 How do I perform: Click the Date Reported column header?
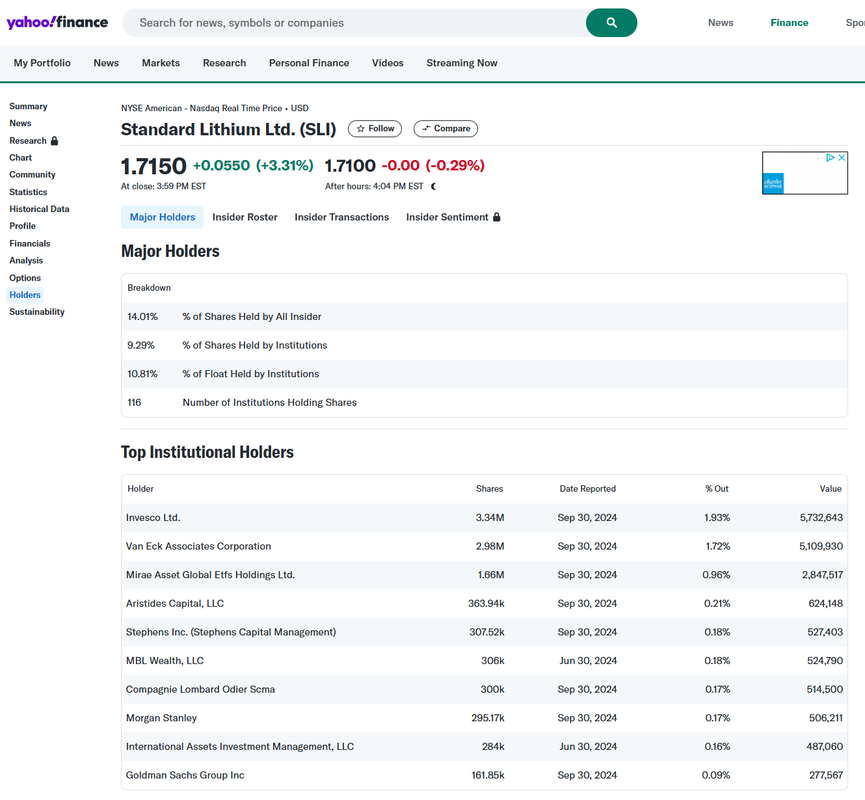click(588, 489)
